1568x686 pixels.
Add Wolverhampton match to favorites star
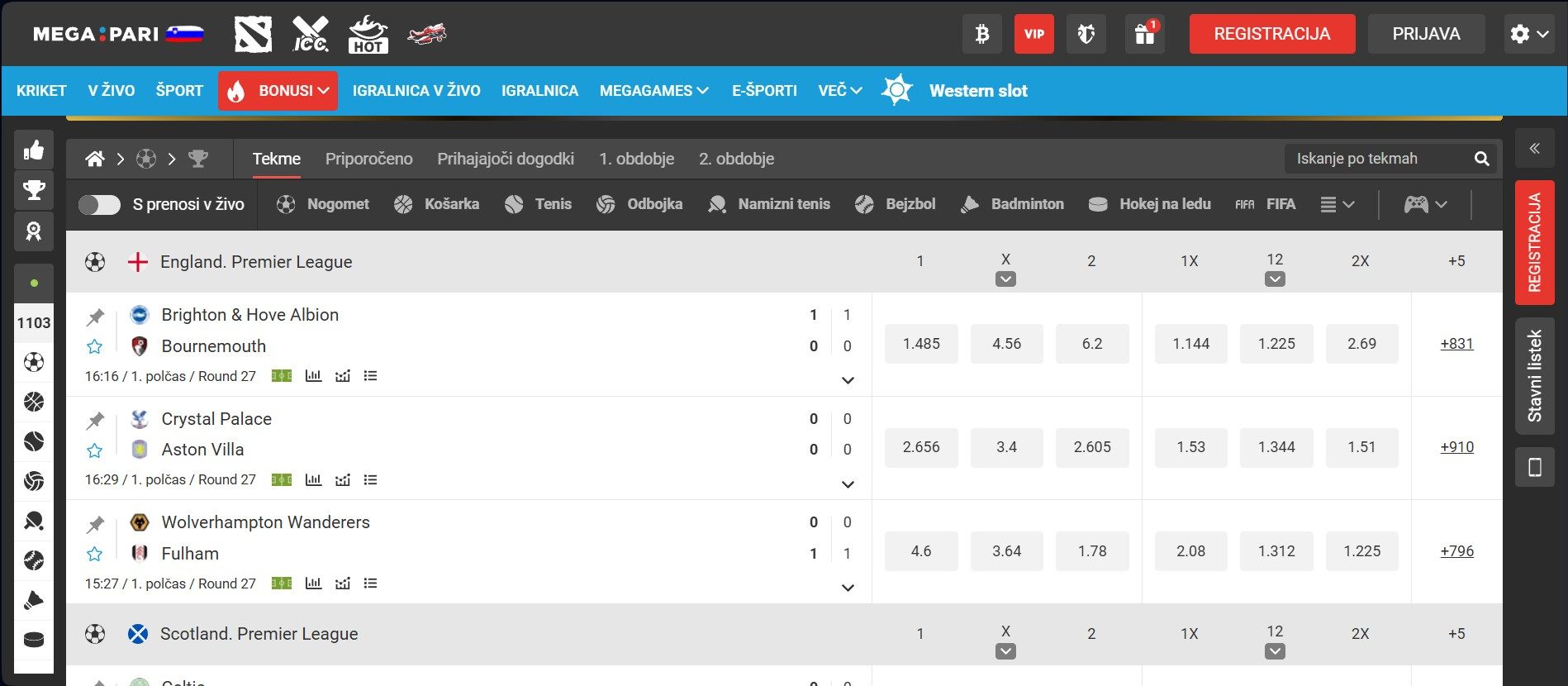[x=95, y=554]
